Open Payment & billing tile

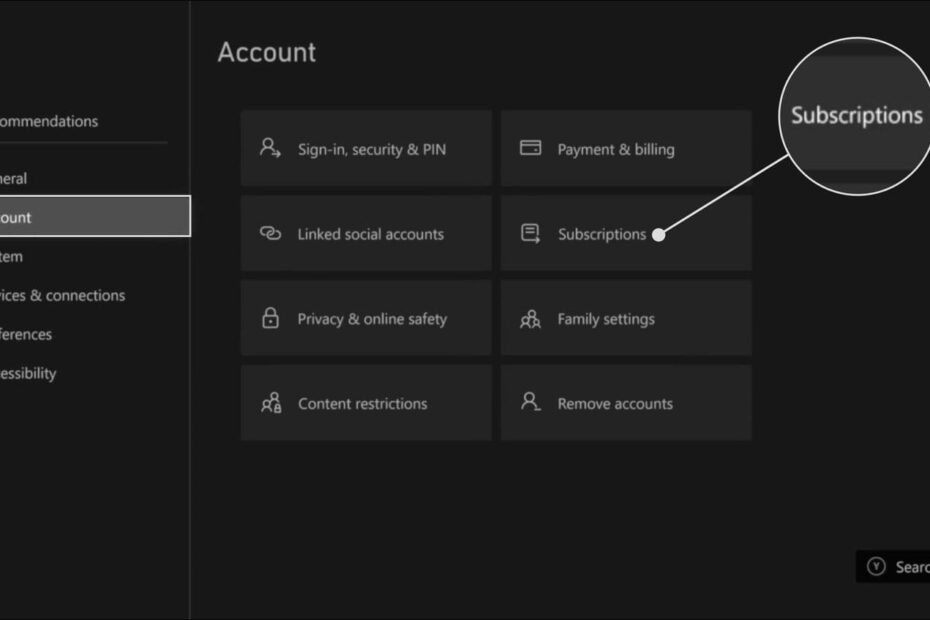coord(626,148)
